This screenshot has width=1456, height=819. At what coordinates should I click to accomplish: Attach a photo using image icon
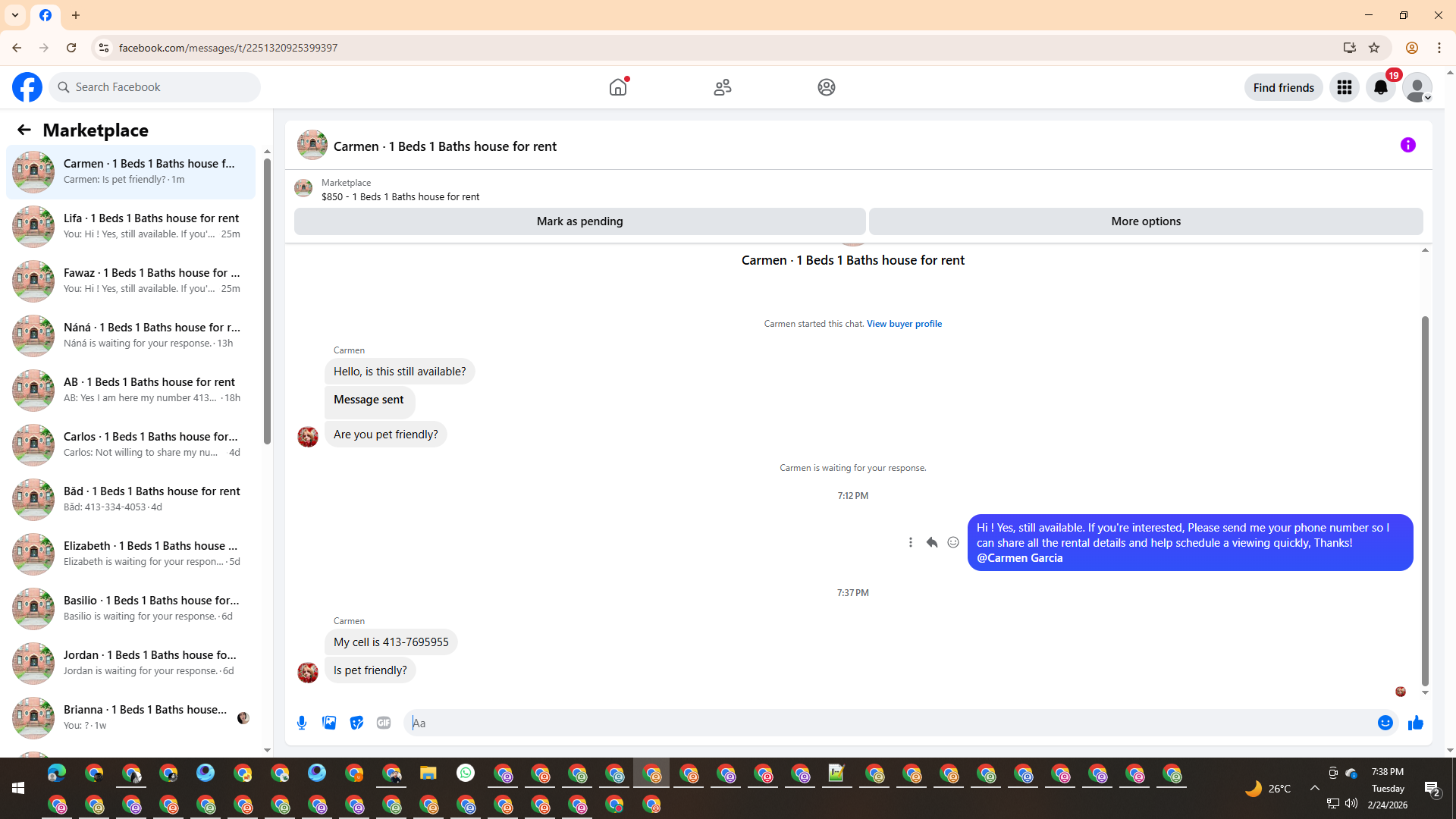329,723
